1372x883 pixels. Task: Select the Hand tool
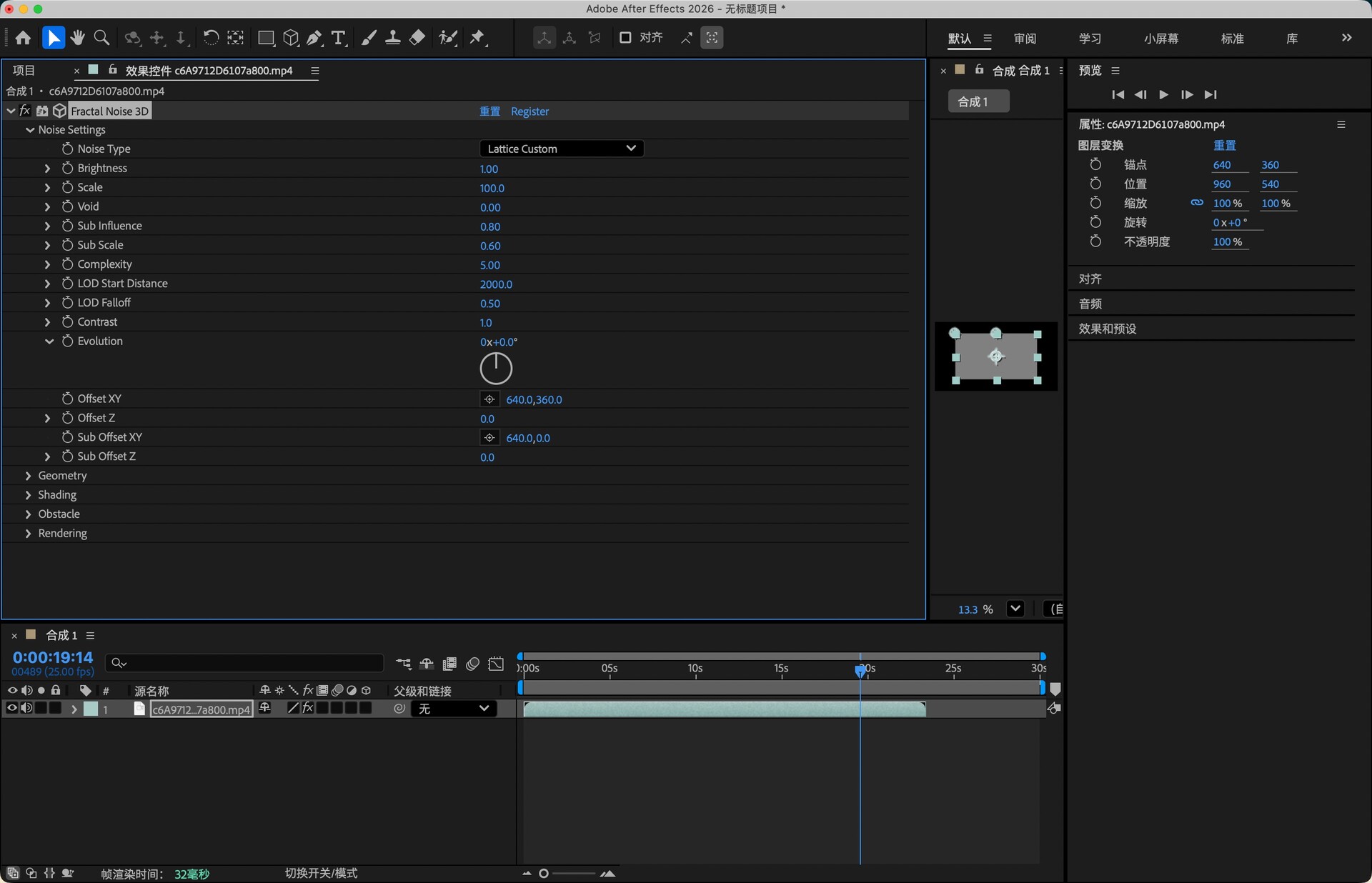pyautogui.click(x=78, y=38)
